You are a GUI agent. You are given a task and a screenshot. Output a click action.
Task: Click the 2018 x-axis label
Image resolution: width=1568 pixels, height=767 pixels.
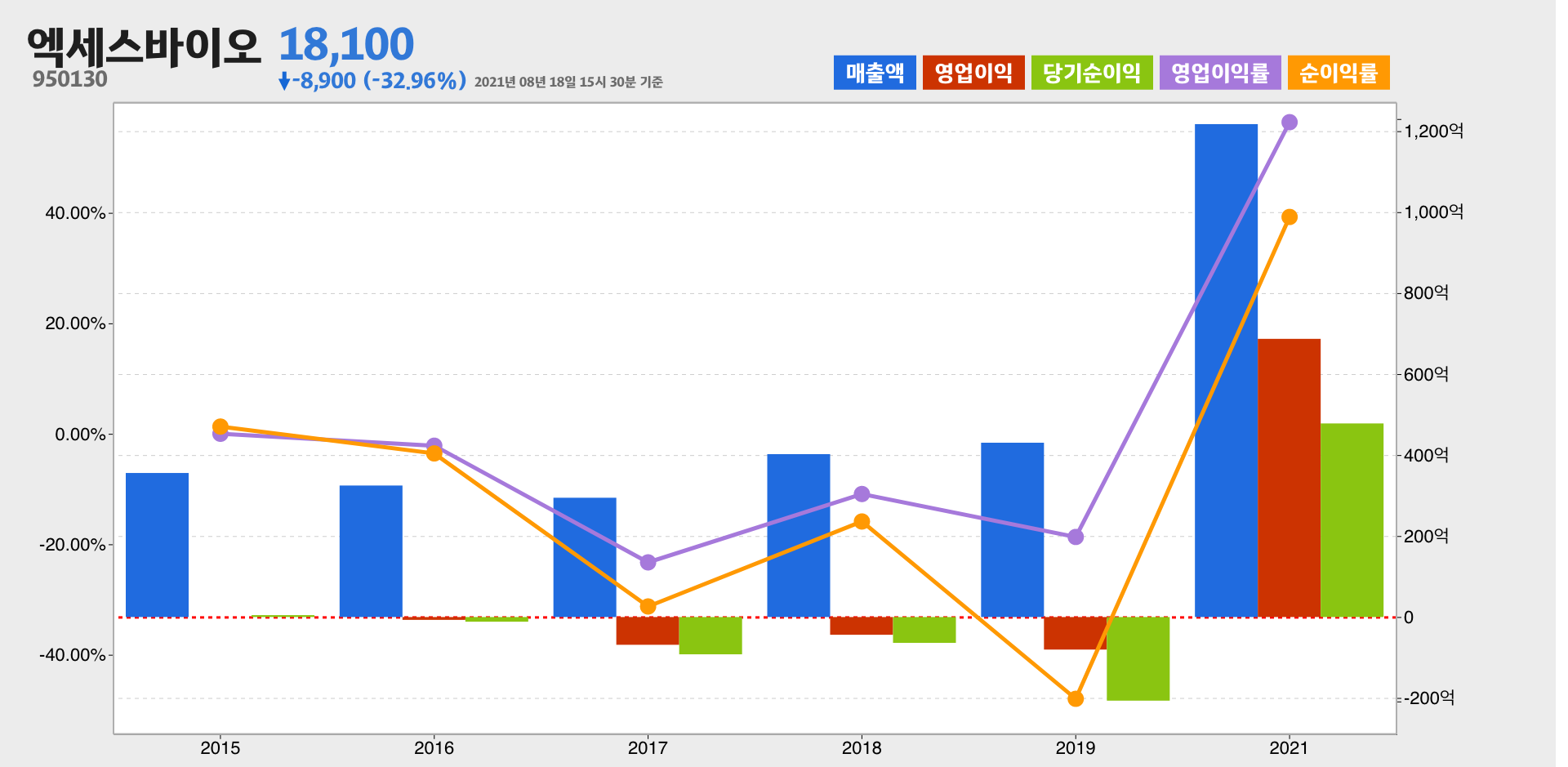[x=862, y=747]
